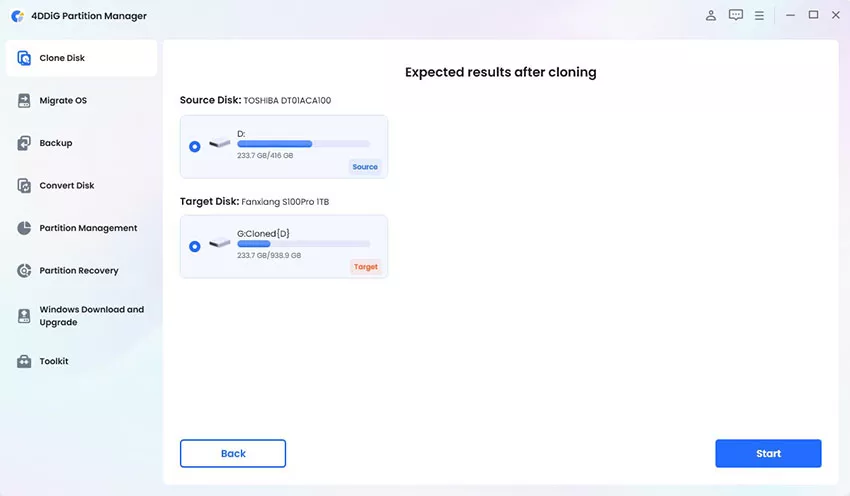This screenshot has height=496, width=850.
Task: Open the hamburger menu in title bar
Action: pyautogui.click(x=759, y=16)
